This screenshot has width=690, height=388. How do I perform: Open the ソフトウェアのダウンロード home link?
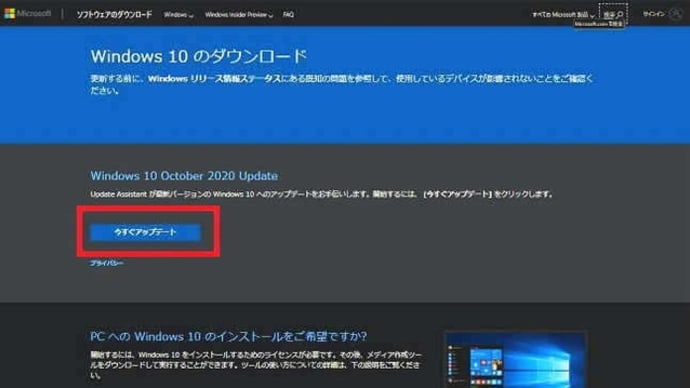pos(114,15)
